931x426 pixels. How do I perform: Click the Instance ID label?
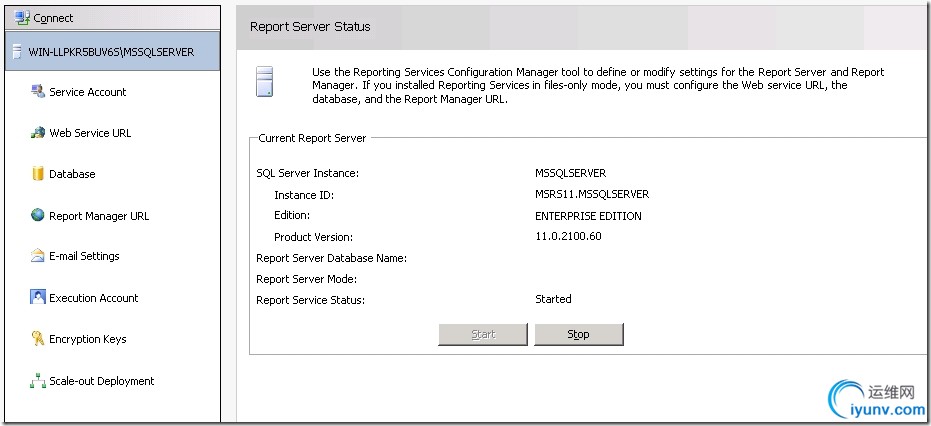pos(305,195)
